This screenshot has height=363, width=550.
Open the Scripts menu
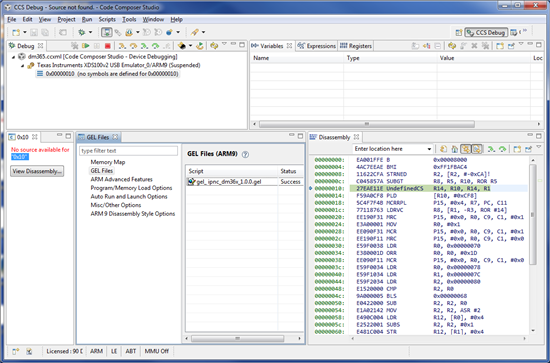(x=107, y=19)
